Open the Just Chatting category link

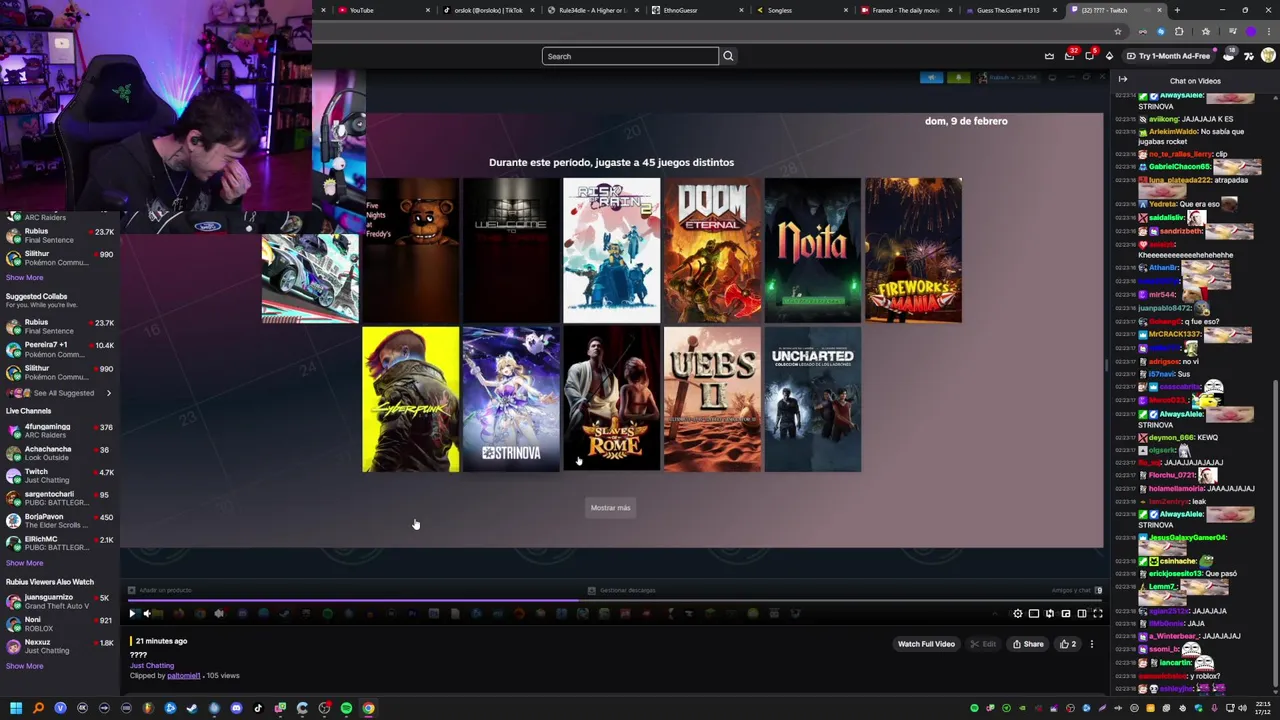click(152, 665)
